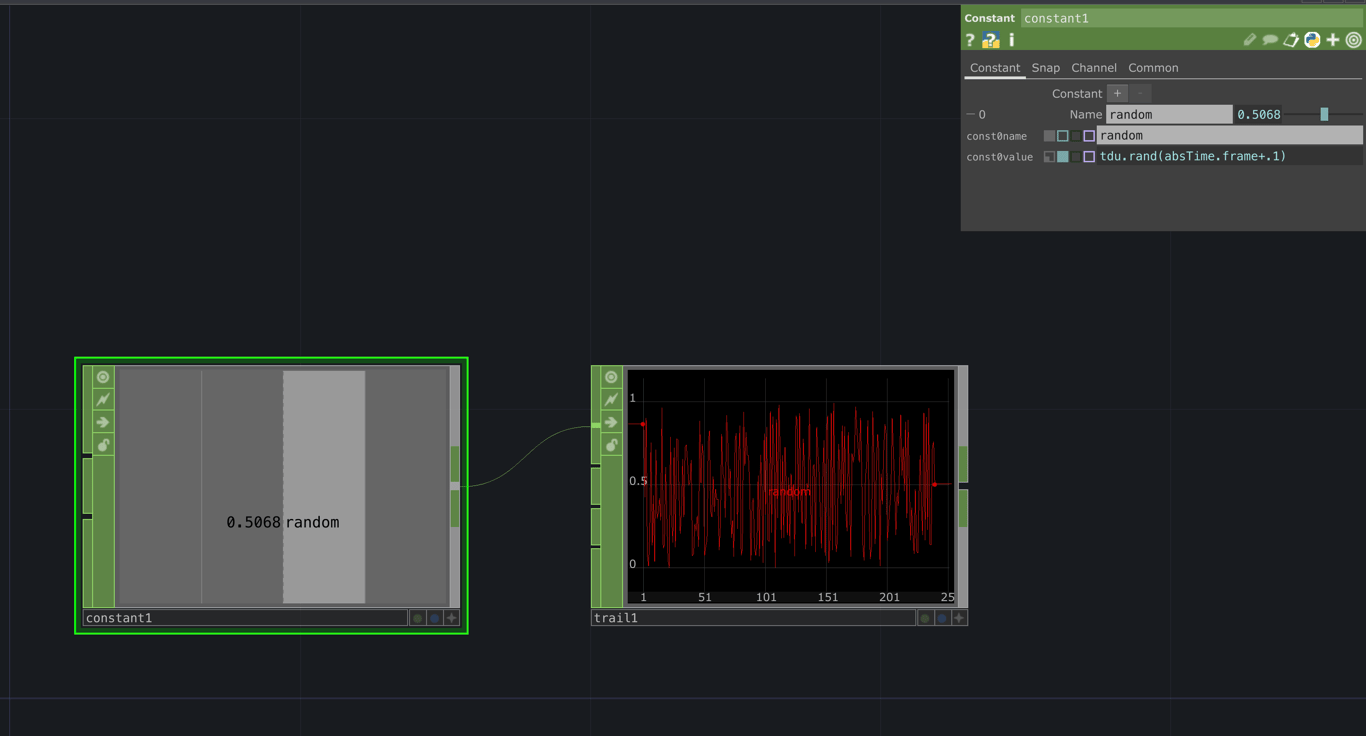Click the target rings icon at the dialog's top right
Image resolution: width=1366 pixels, height=736 pixels.
(x=1355, y=40)
